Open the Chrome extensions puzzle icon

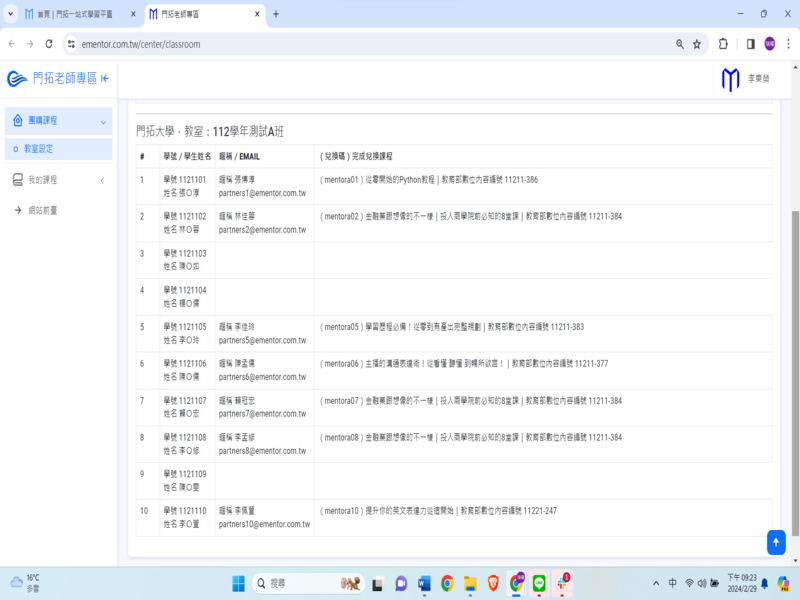pyautogui.click(x=723, y=44)
